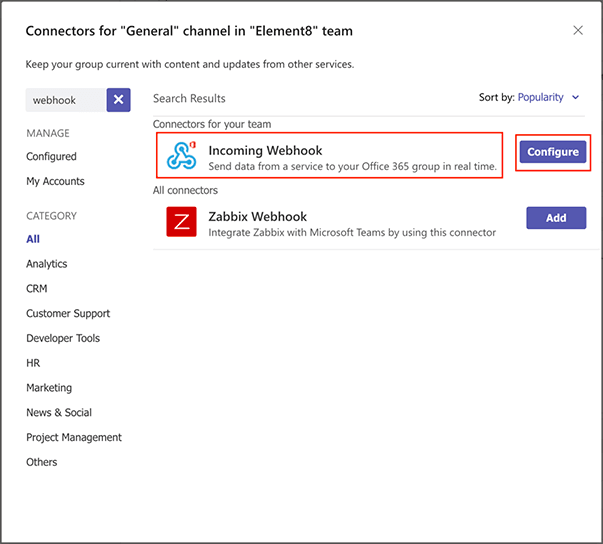Add the Zabbix Webhook connector
Image resolution: width=603 pixels, height=544 pixels.
tap(556, 218)
